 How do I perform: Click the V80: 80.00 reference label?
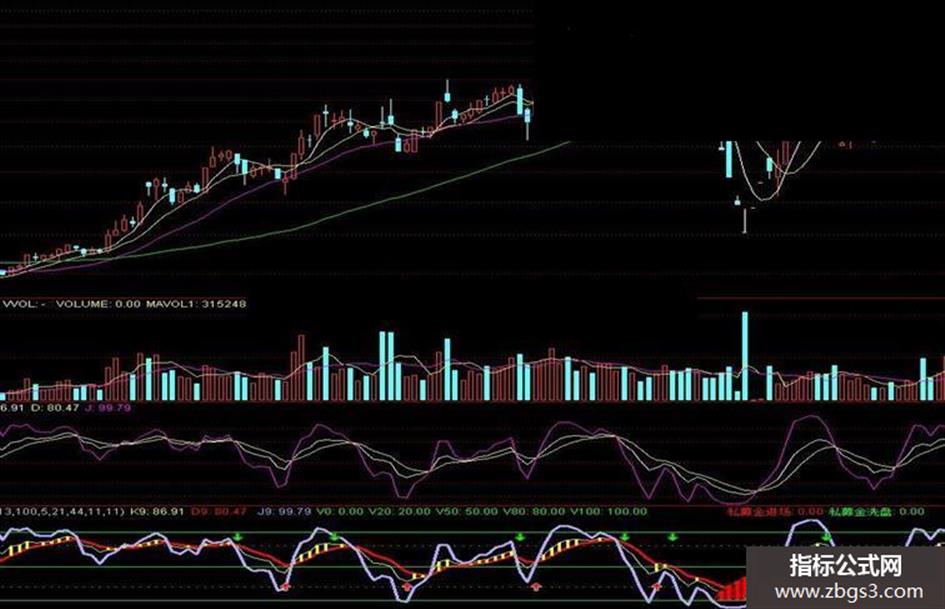(x=535, y=511)
